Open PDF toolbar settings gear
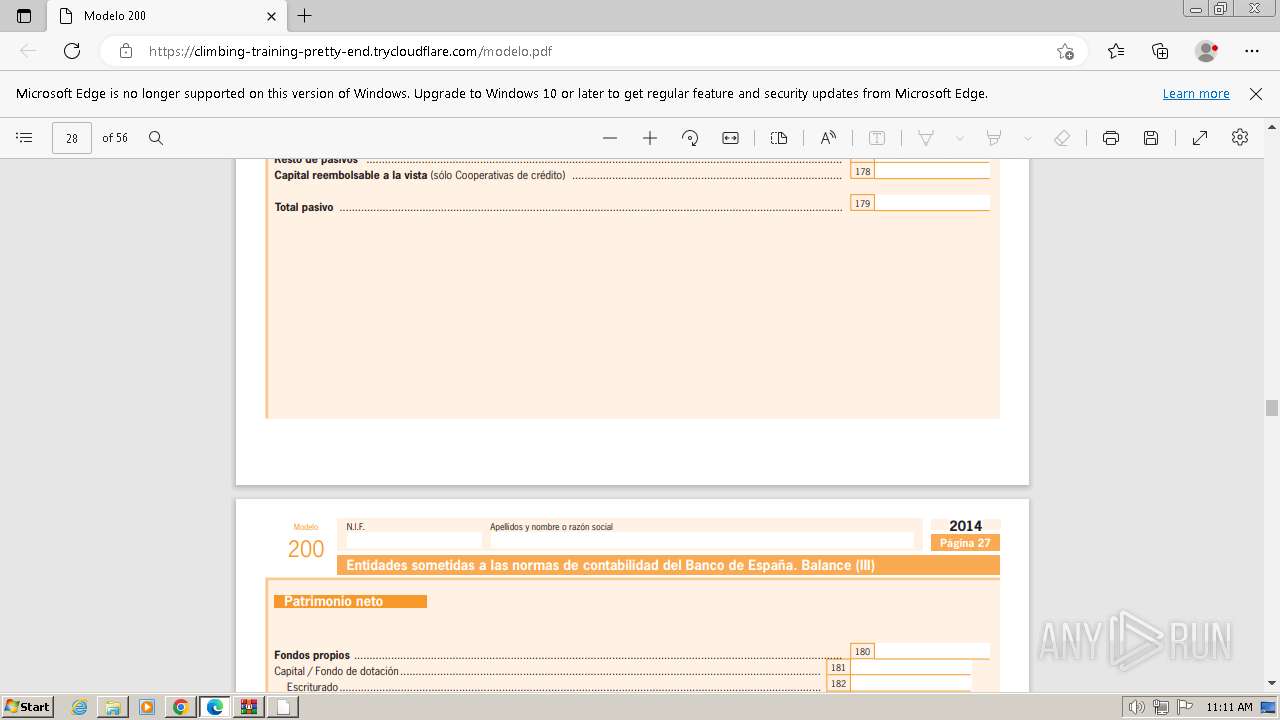The width and height of the screenshot is (1280, 720). point(1240,138)
